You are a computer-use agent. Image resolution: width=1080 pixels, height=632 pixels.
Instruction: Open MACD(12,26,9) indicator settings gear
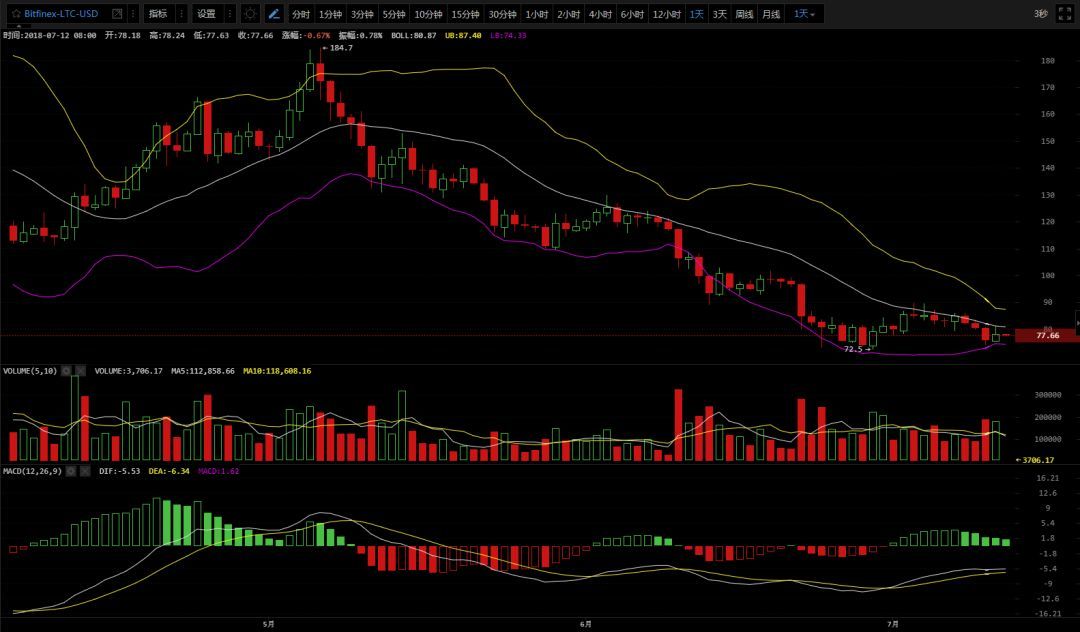[x=71, y=472]
